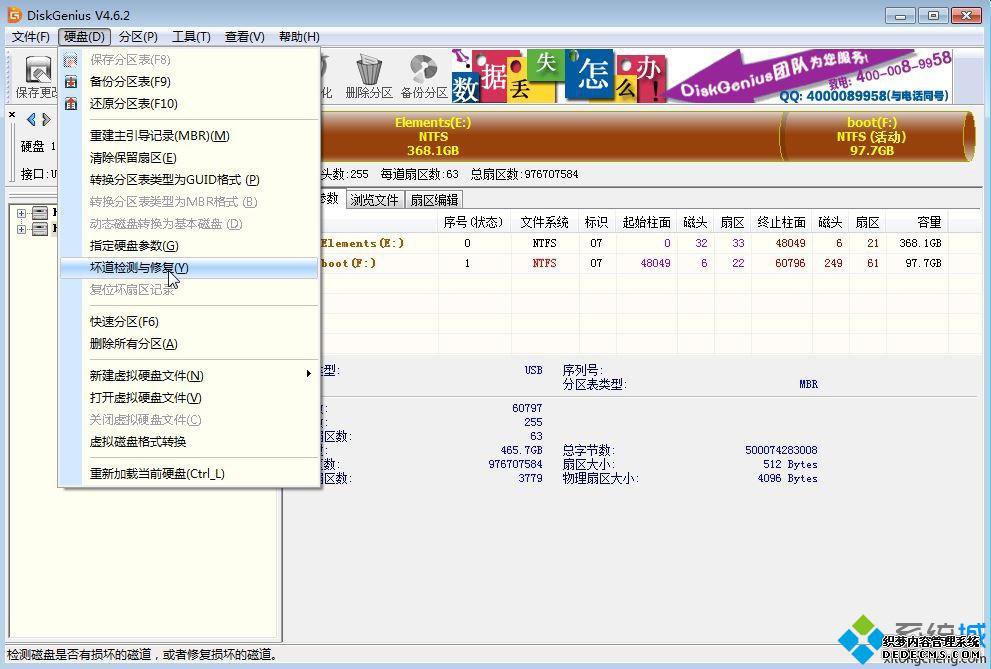This screenshot has width=991, height=669.
Task: Choose 备份分区表(F9) menu entry
Action: point(189,81)
